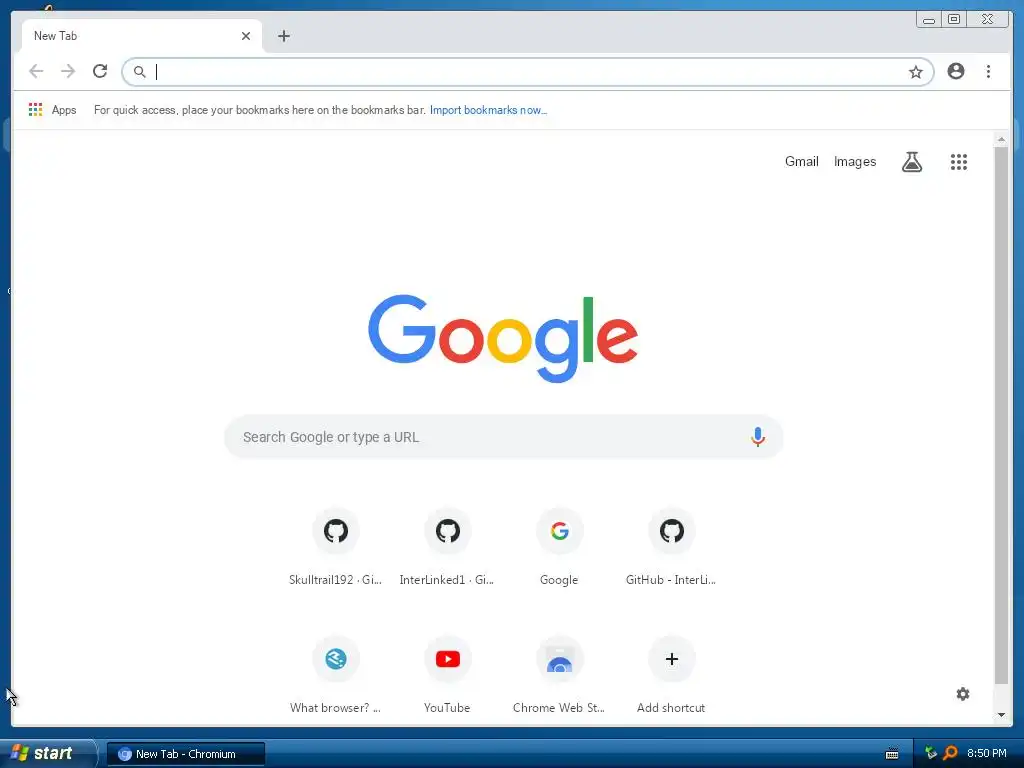Select New Tab - Chromium taskbar button
Screen dimensions: 1024x768
[186, 754]
